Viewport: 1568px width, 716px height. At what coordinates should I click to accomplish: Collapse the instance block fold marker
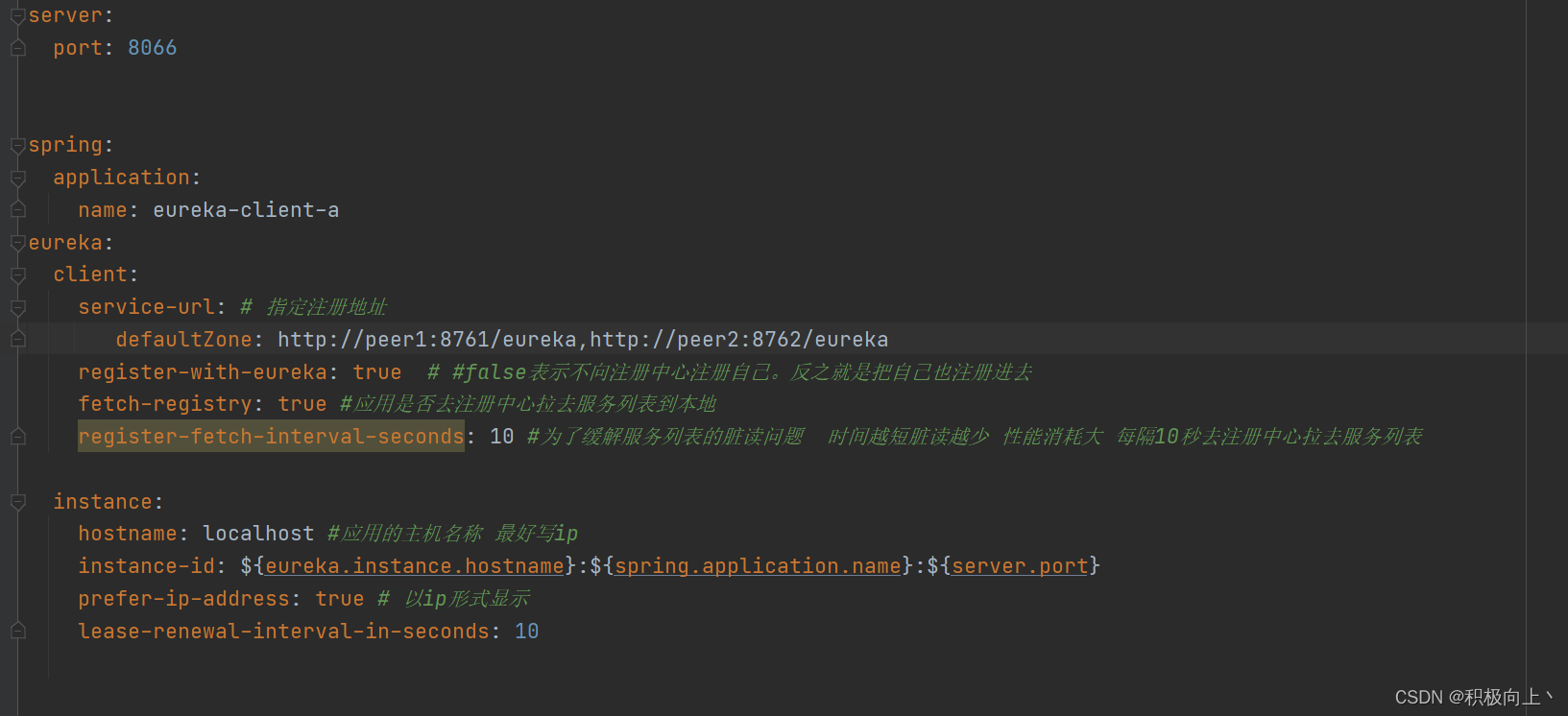(x=17, y=502)
